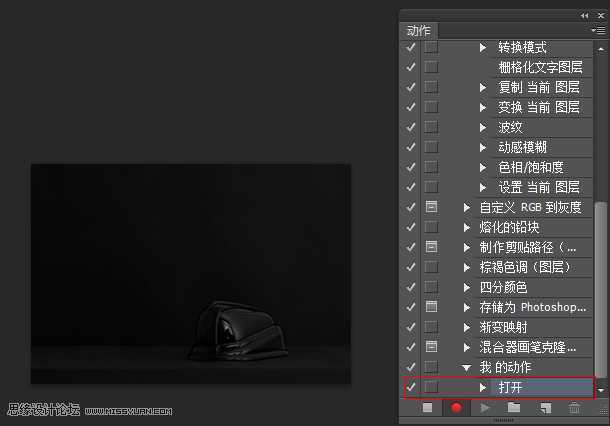Expand the 存储为 Photoshop action
Screen dimensions: 610x426
point(467,307)
